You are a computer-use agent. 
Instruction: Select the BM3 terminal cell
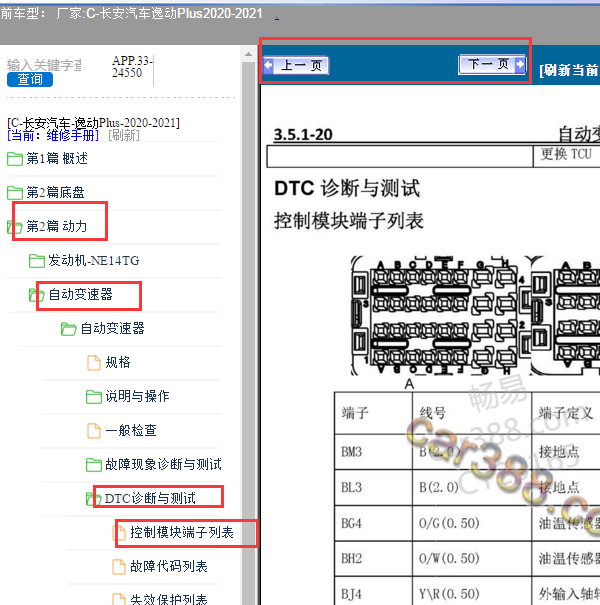(373, 452)
